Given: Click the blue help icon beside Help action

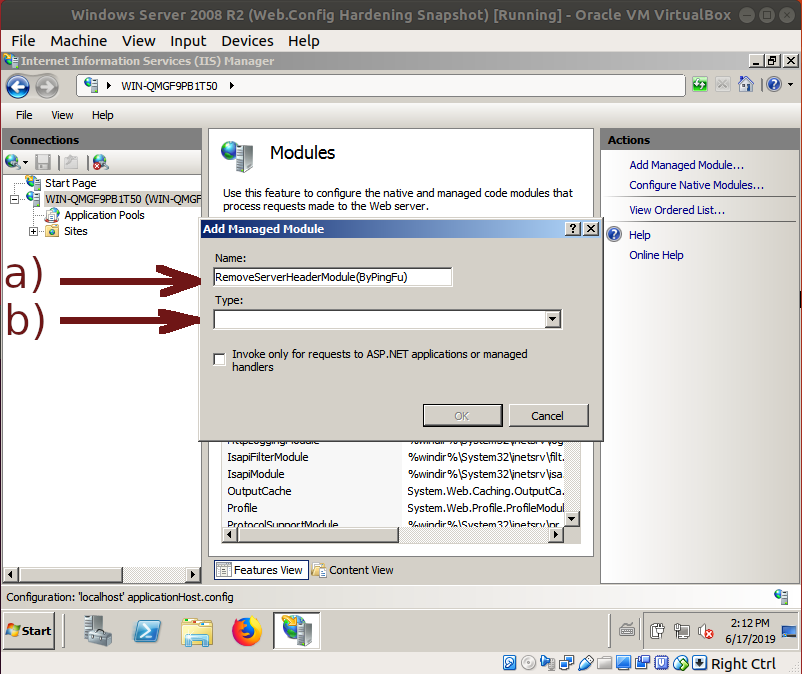Looking at the screenshot, I should (614, 235).
